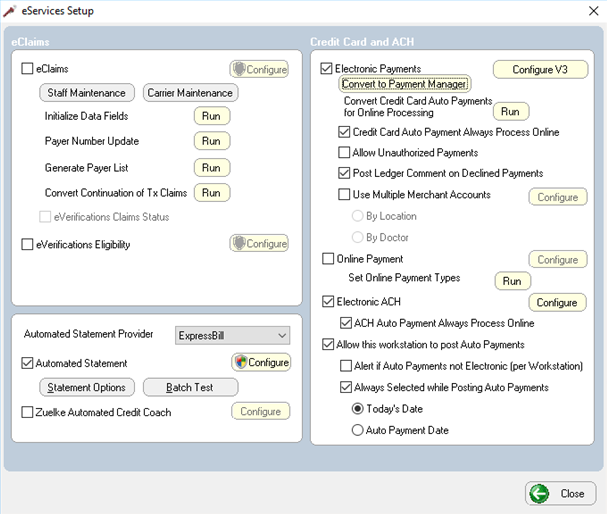Select the Today's Date radio button

357,409
